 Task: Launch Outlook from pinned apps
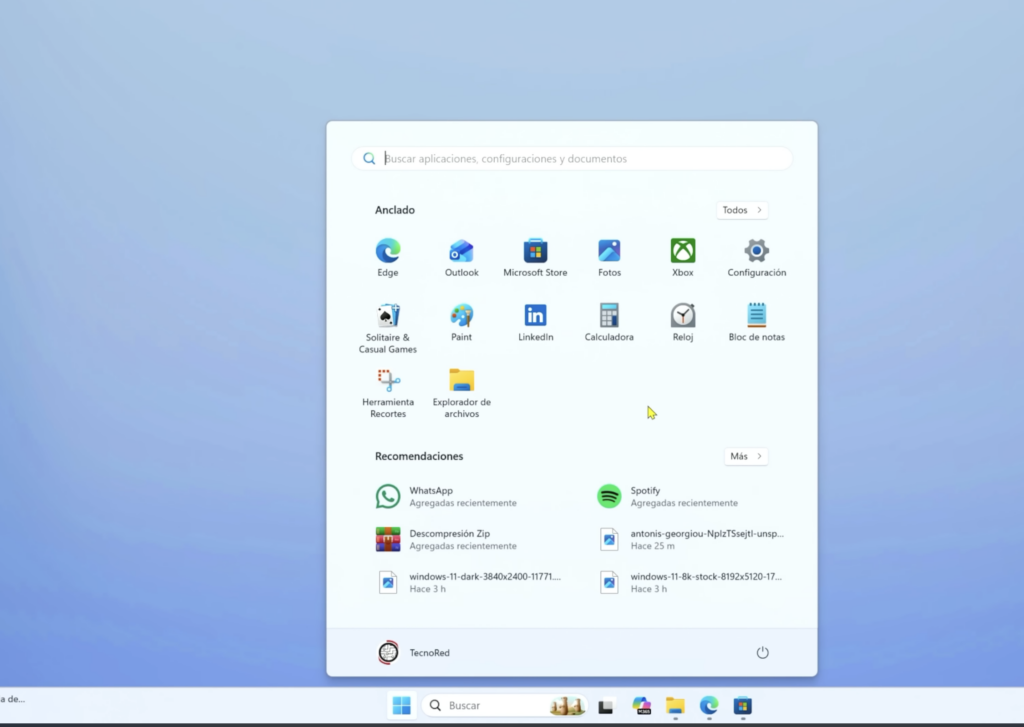click(462, 257)
